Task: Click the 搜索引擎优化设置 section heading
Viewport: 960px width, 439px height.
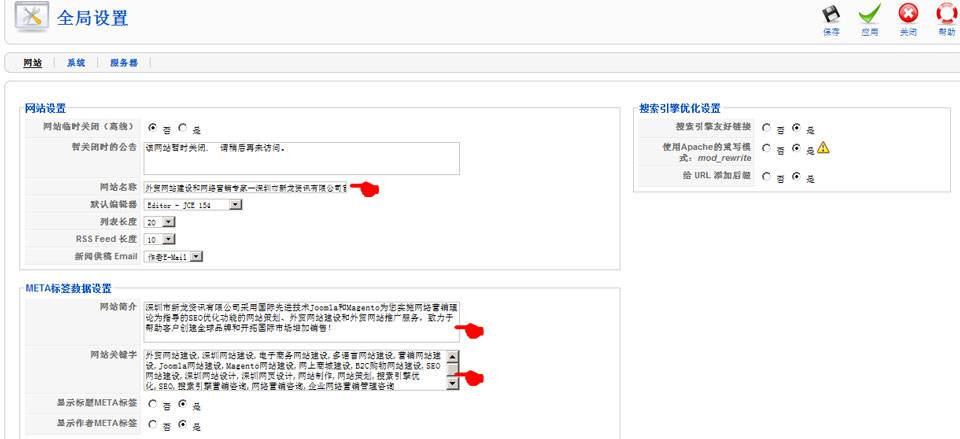Action: [x=680, y=108]
